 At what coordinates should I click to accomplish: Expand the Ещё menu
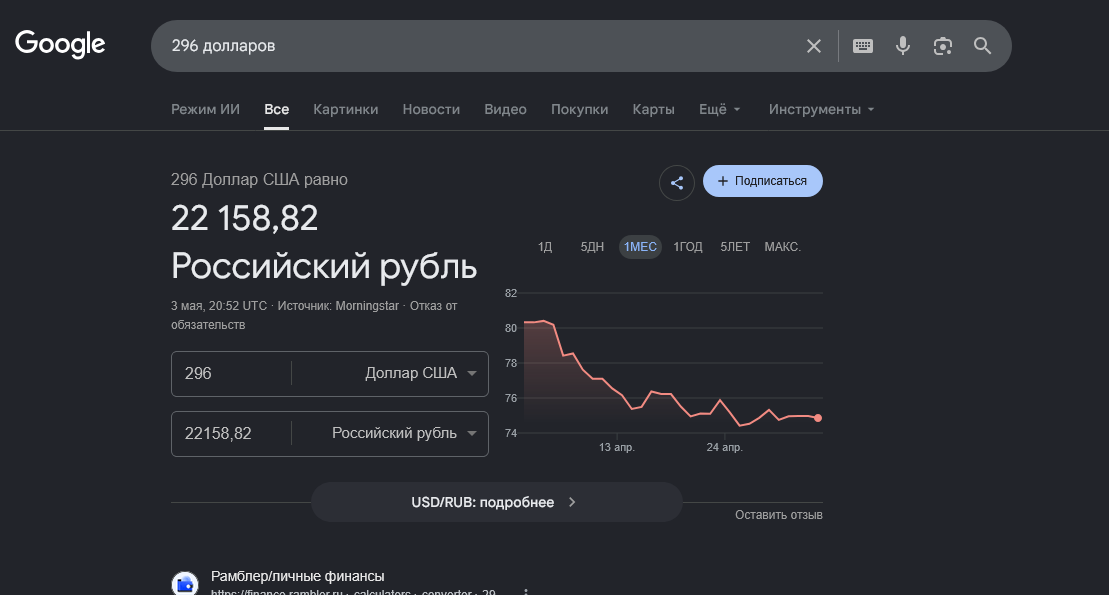click(x=719, y=110)
